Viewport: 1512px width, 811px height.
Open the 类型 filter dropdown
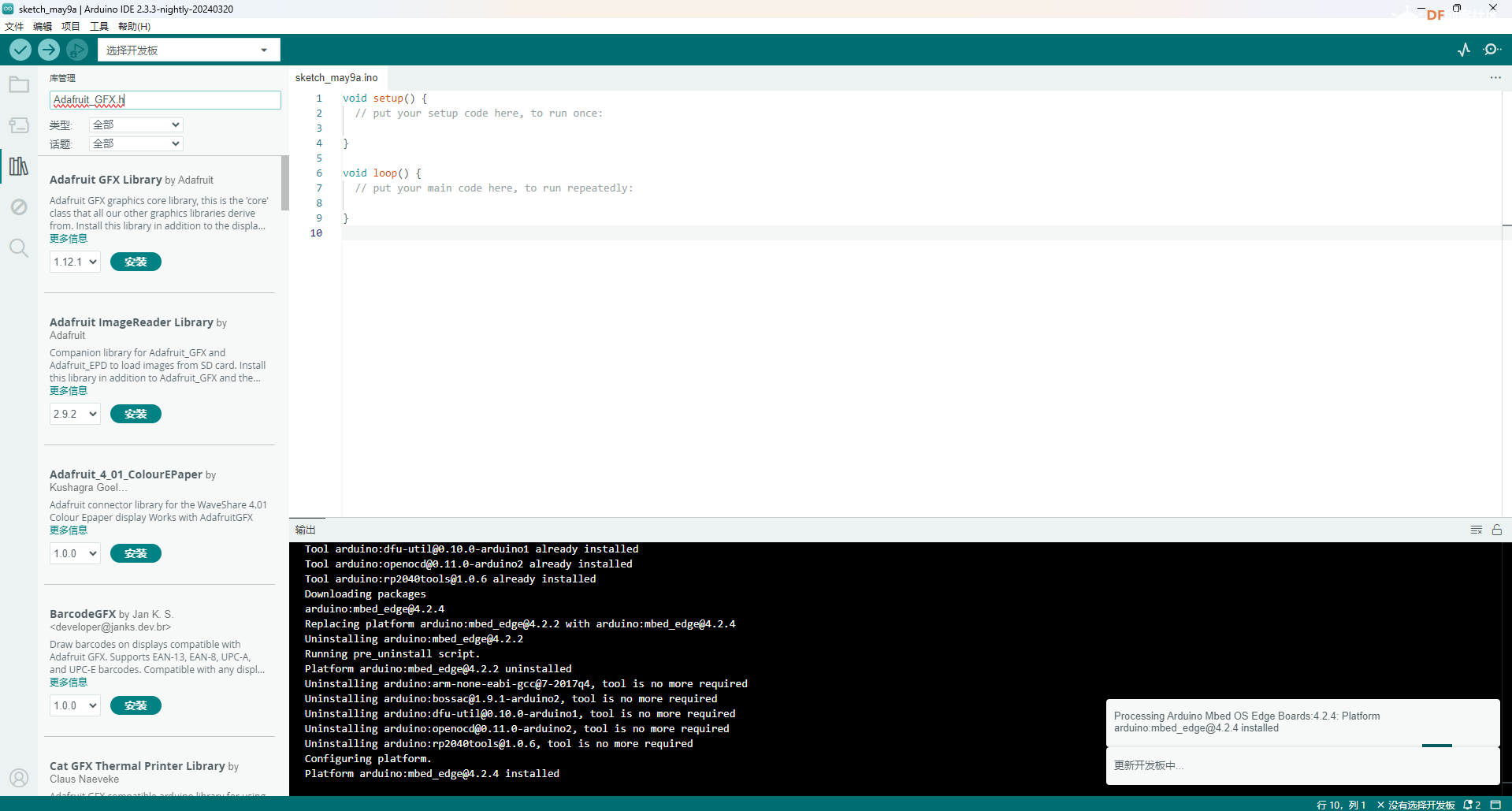(x=136, y=125)
